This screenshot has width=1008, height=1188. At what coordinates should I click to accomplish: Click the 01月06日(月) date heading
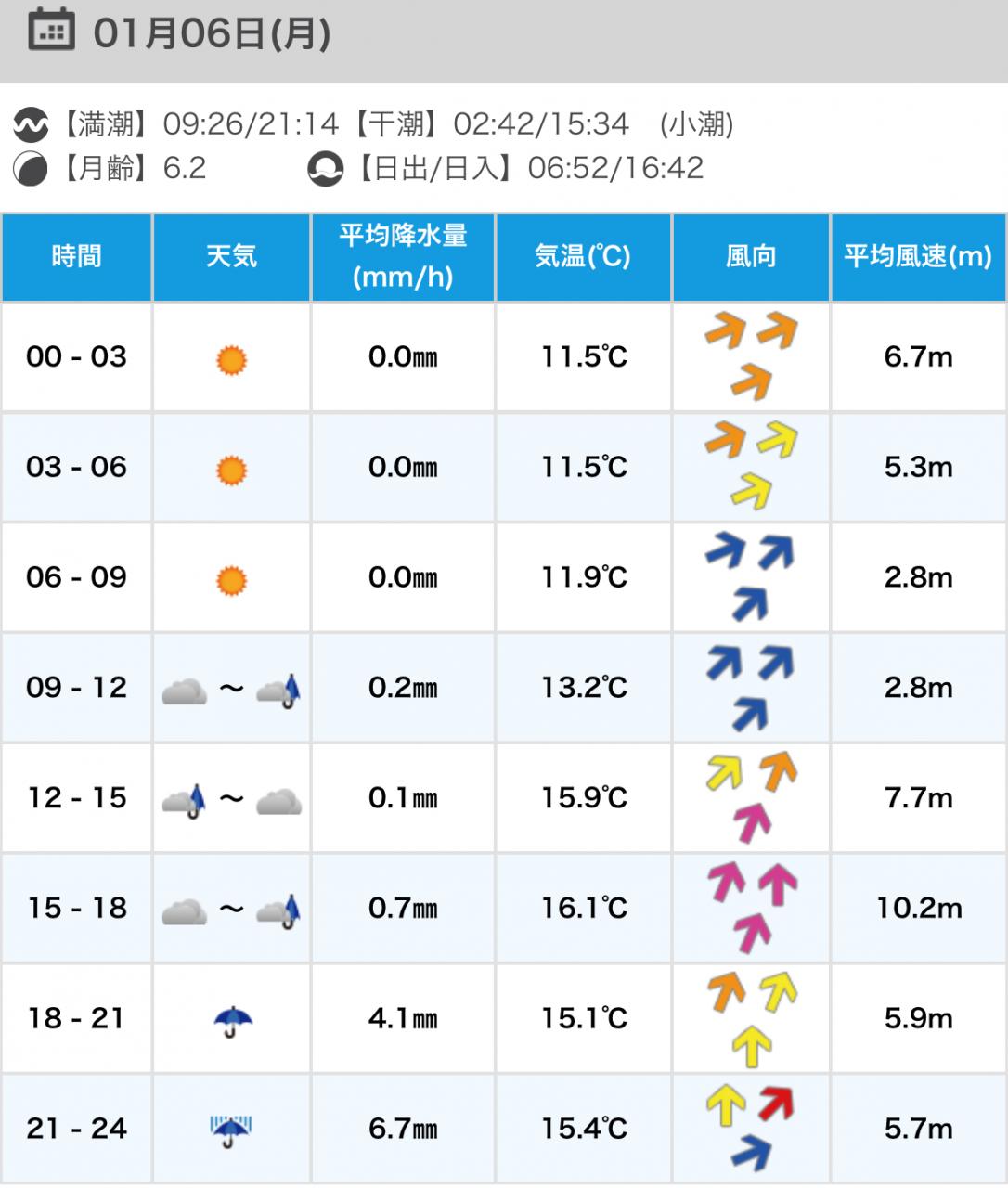coord(213,33)
